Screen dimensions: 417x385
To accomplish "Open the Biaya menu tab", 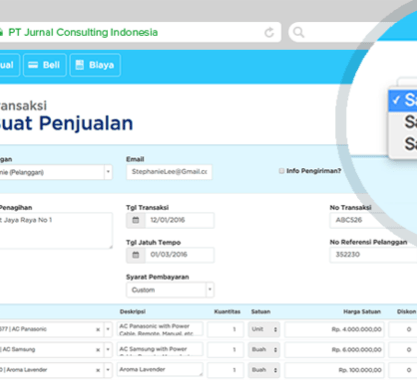I will (95, 65).
